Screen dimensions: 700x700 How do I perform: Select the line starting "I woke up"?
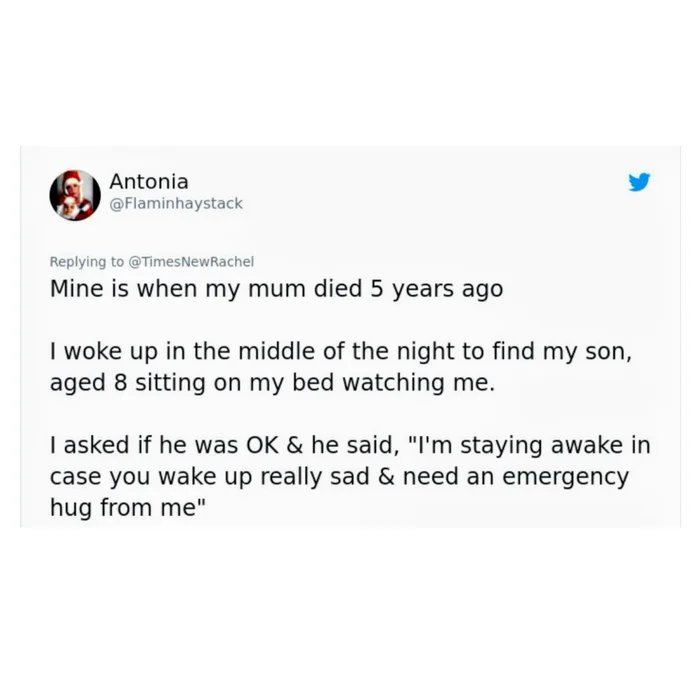click(x=341, y=352)
